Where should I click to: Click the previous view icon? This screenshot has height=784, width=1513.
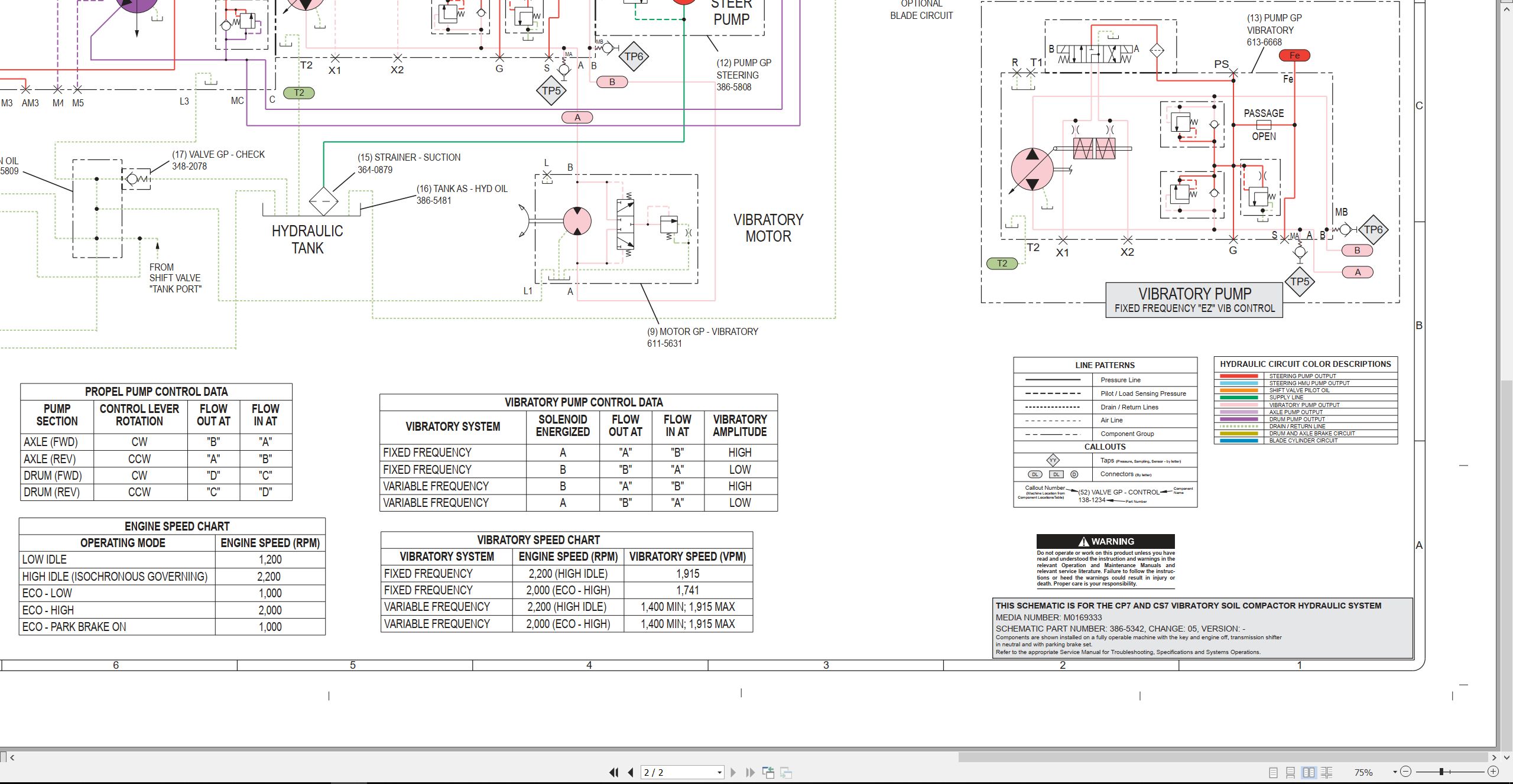point(768,772)
